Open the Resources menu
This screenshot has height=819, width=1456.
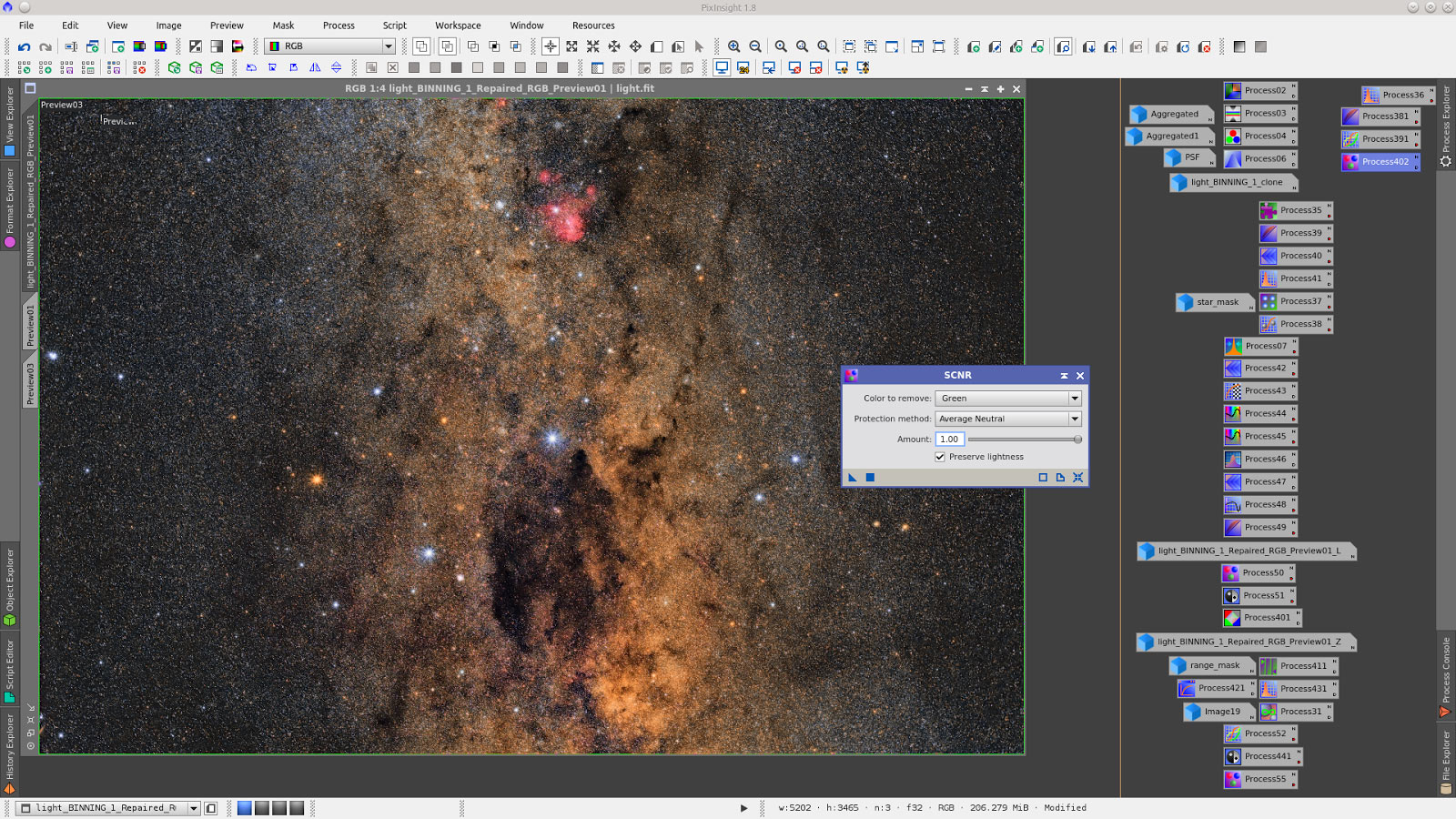click(x=593, y=25)
